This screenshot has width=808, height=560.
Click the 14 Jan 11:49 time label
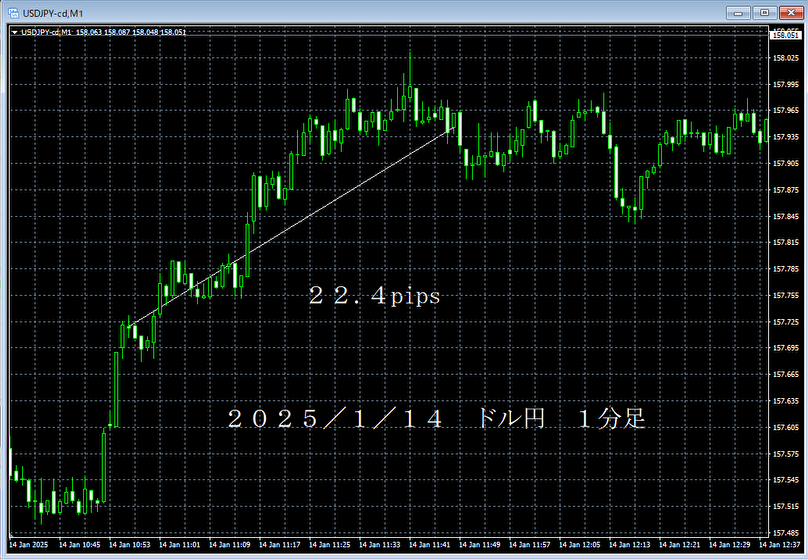pyautogui.click(x=479, y=545)
